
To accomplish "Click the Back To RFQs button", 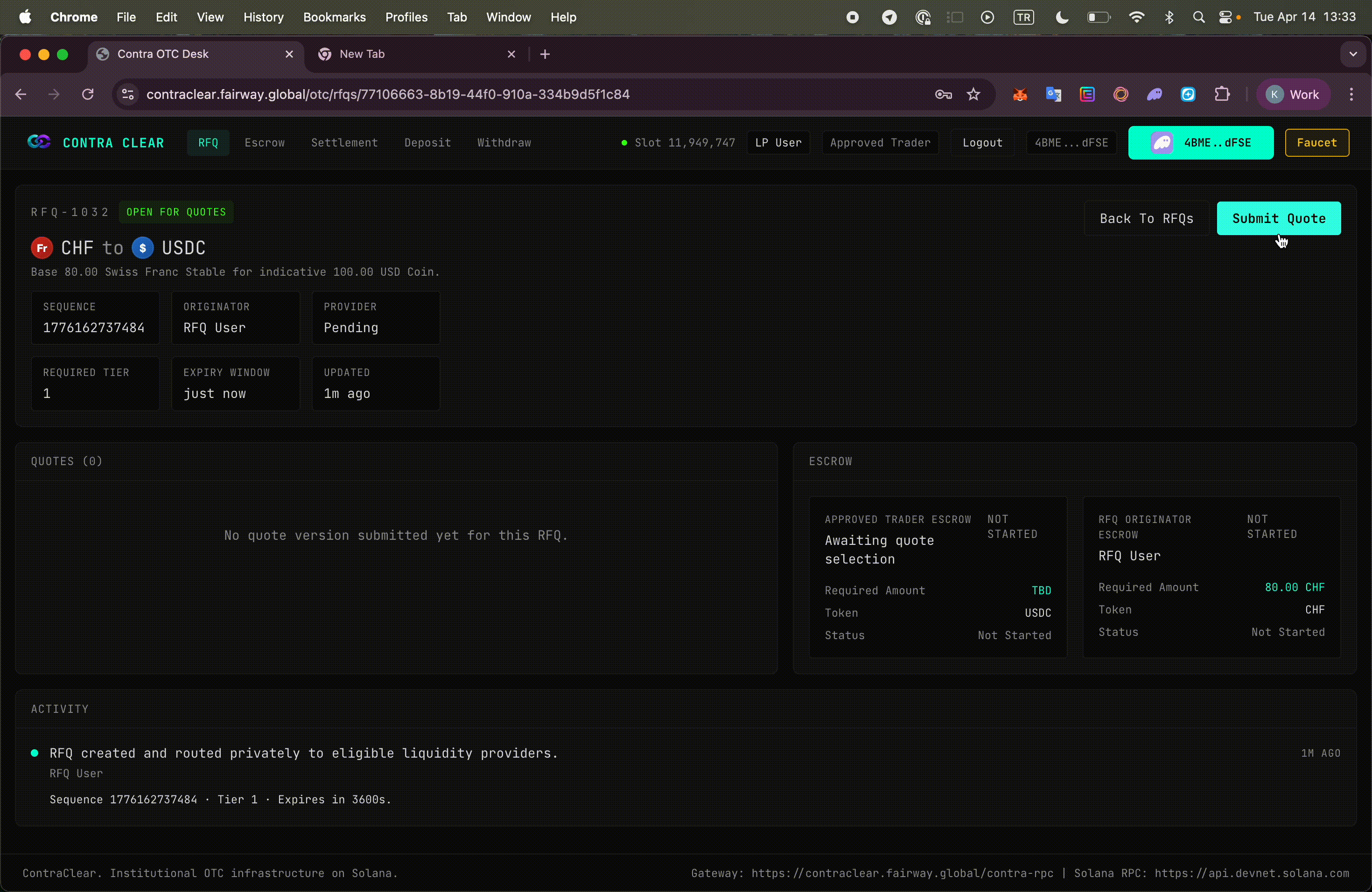I will pyautogui.click(x=1146, y=218).
